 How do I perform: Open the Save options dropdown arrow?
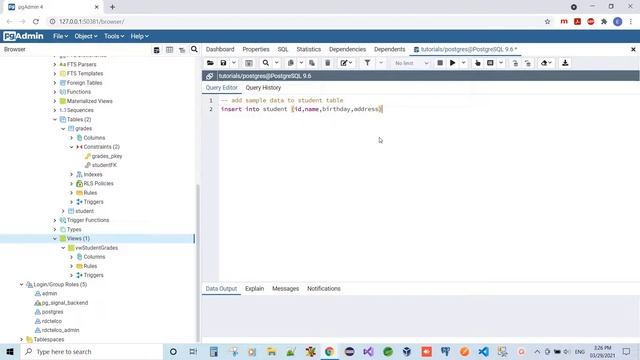[234, 63]
